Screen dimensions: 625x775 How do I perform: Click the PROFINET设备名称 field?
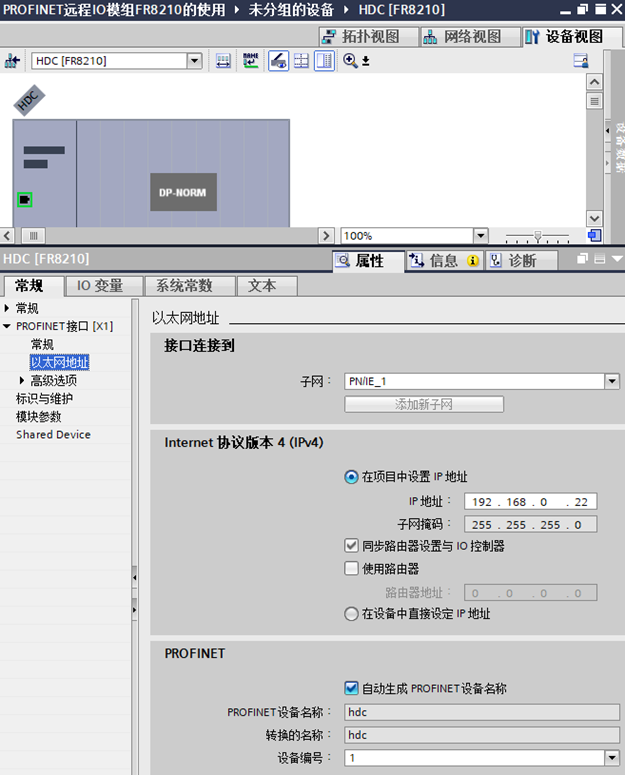coord(482,712)
